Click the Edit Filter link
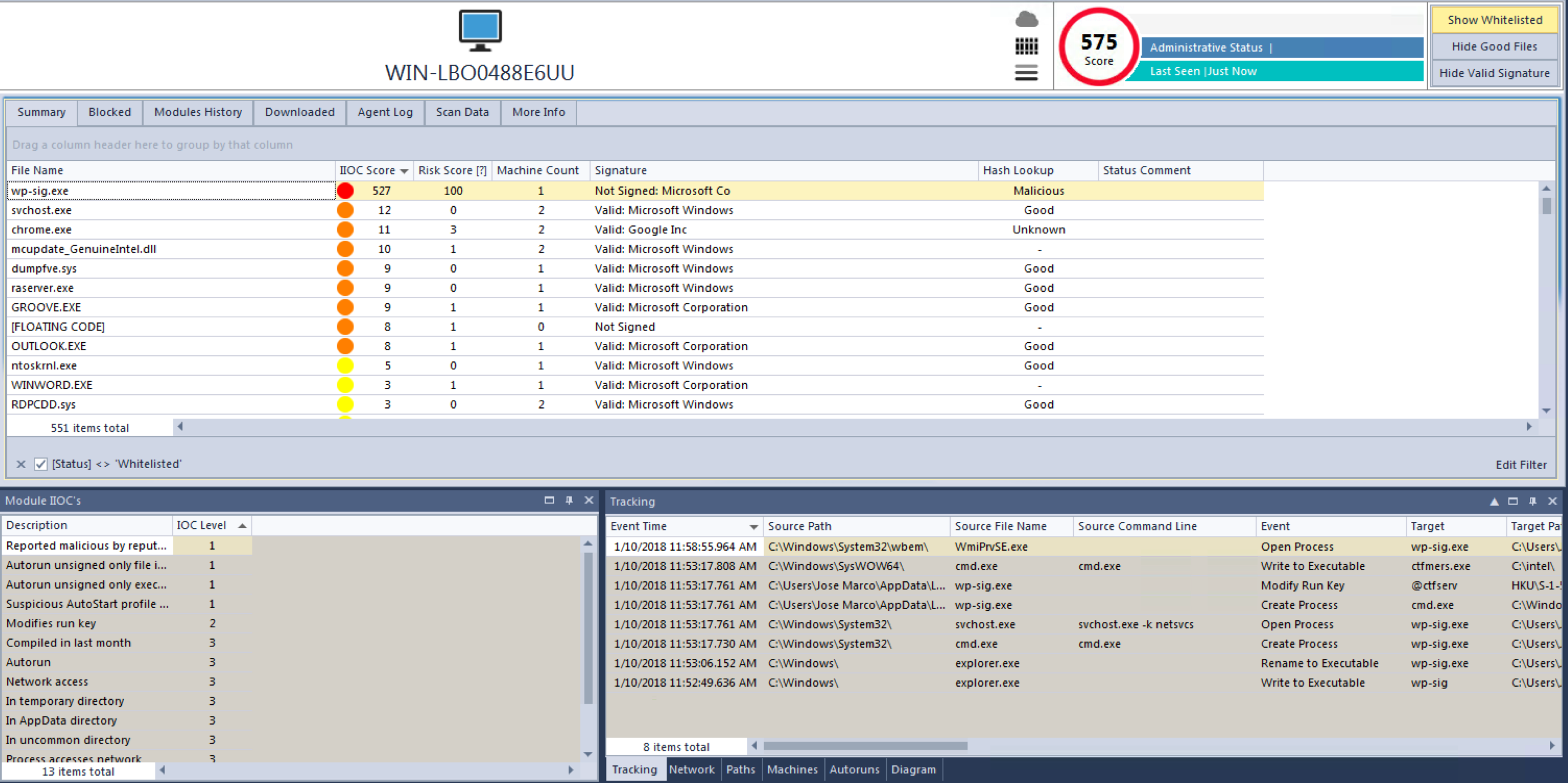The width and height of the screenshot is (1568, 783). (1520, 465)
